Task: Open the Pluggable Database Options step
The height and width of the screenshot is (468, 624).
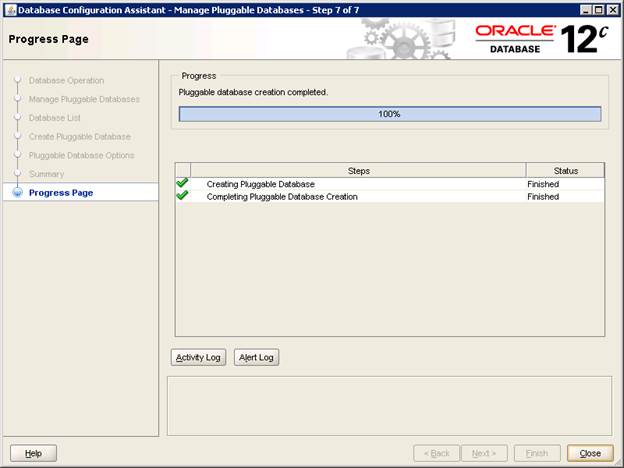Action: point(81,155)
